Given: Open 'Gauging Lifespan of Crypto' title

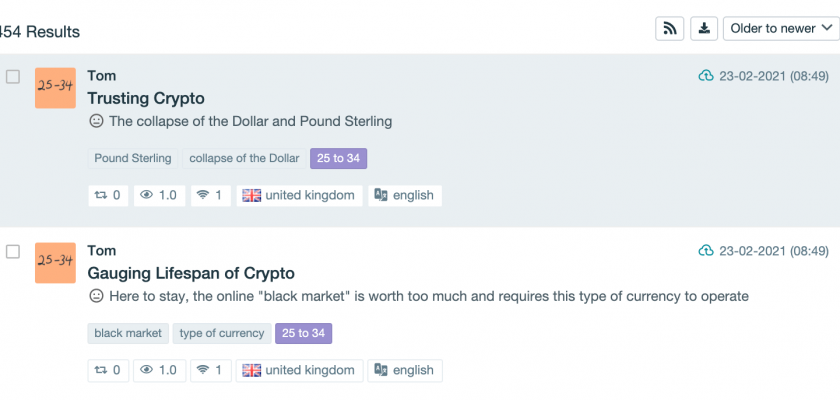Looking at the screenshot, I should pyautogui.click(x=191, y=273).
